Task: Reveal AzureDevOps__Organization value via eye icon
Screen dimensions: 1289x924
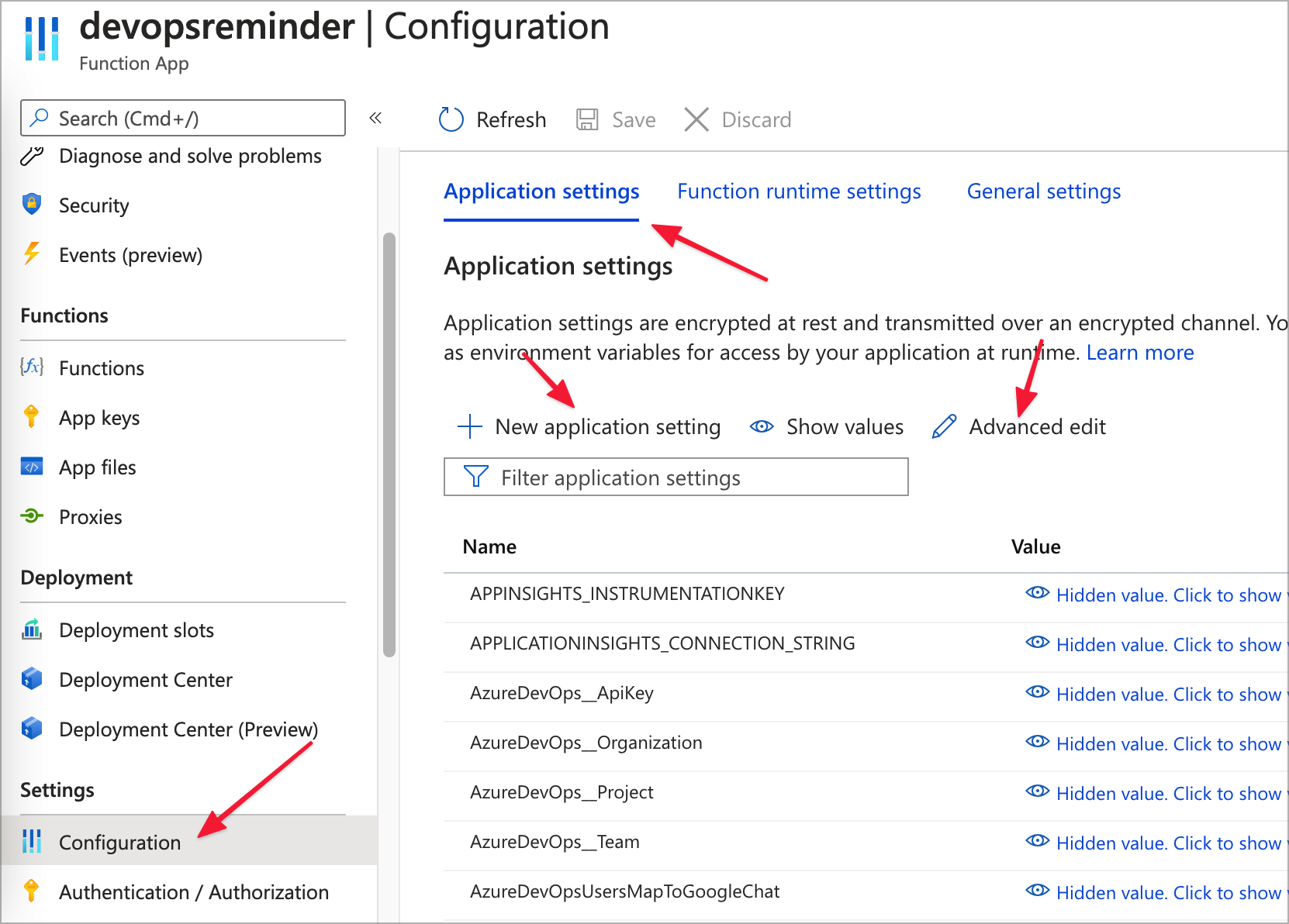Action: (1037, 742)
